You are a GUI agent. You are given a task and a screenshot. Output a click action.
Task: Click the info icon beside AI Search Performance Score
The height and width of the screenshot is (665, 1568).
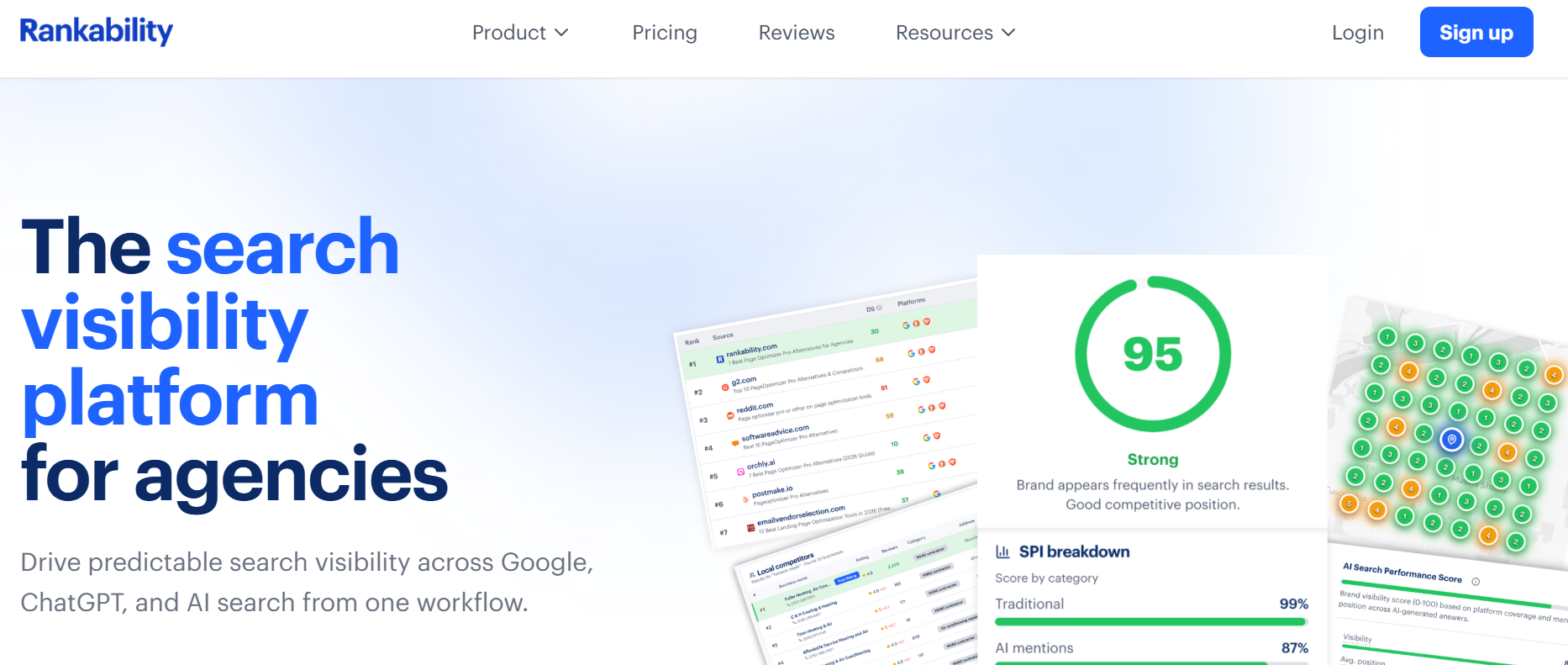click(1476, 581)
